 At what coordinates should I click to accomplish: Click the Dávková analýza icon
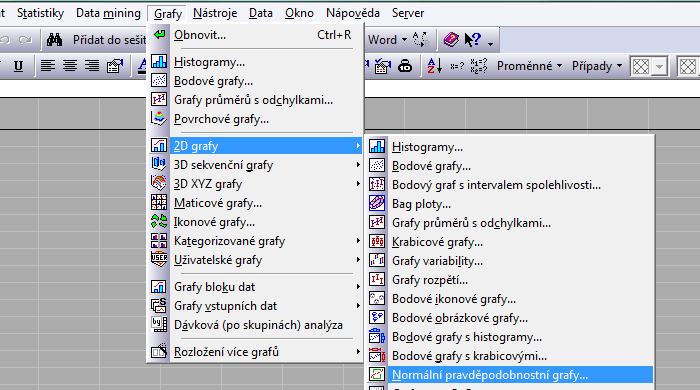159,324
